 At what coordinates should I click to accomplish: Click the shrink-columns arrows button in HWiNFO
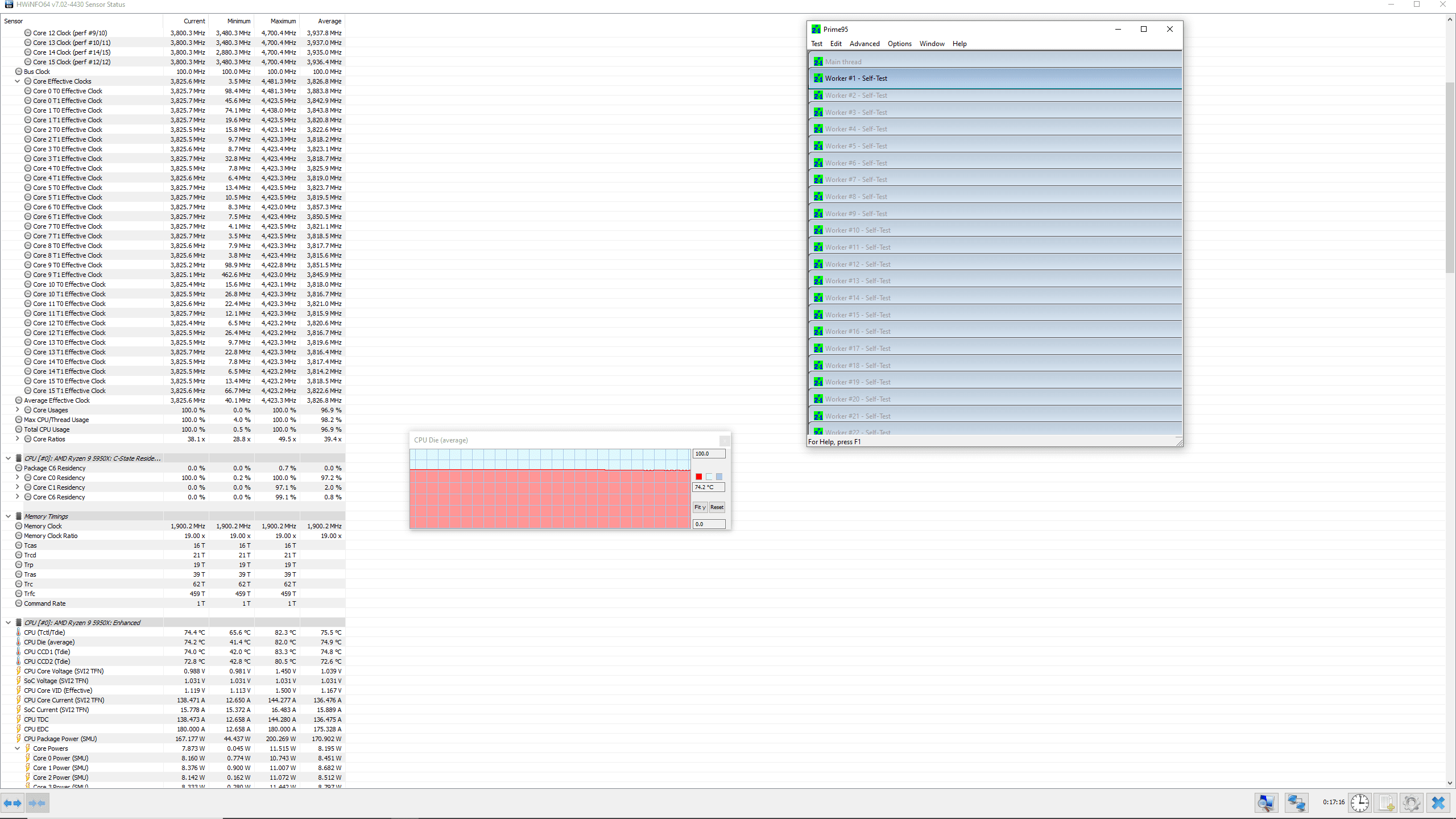pyautogui.click(x=37, y=803)
